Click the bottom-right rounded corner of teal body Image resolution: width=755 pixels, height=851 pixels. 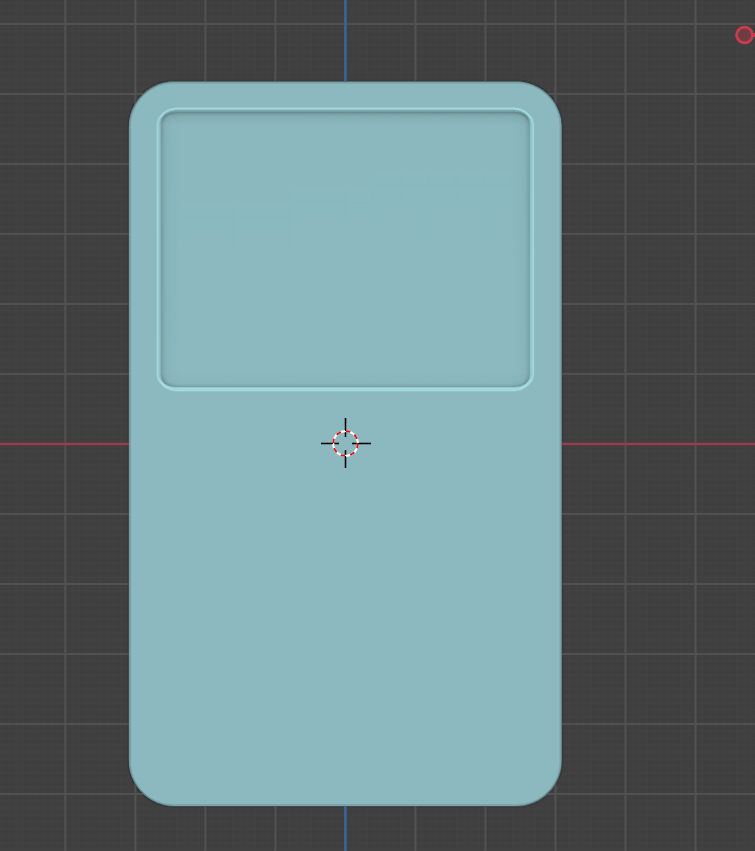pyautogui.click(x=546, y=790)
